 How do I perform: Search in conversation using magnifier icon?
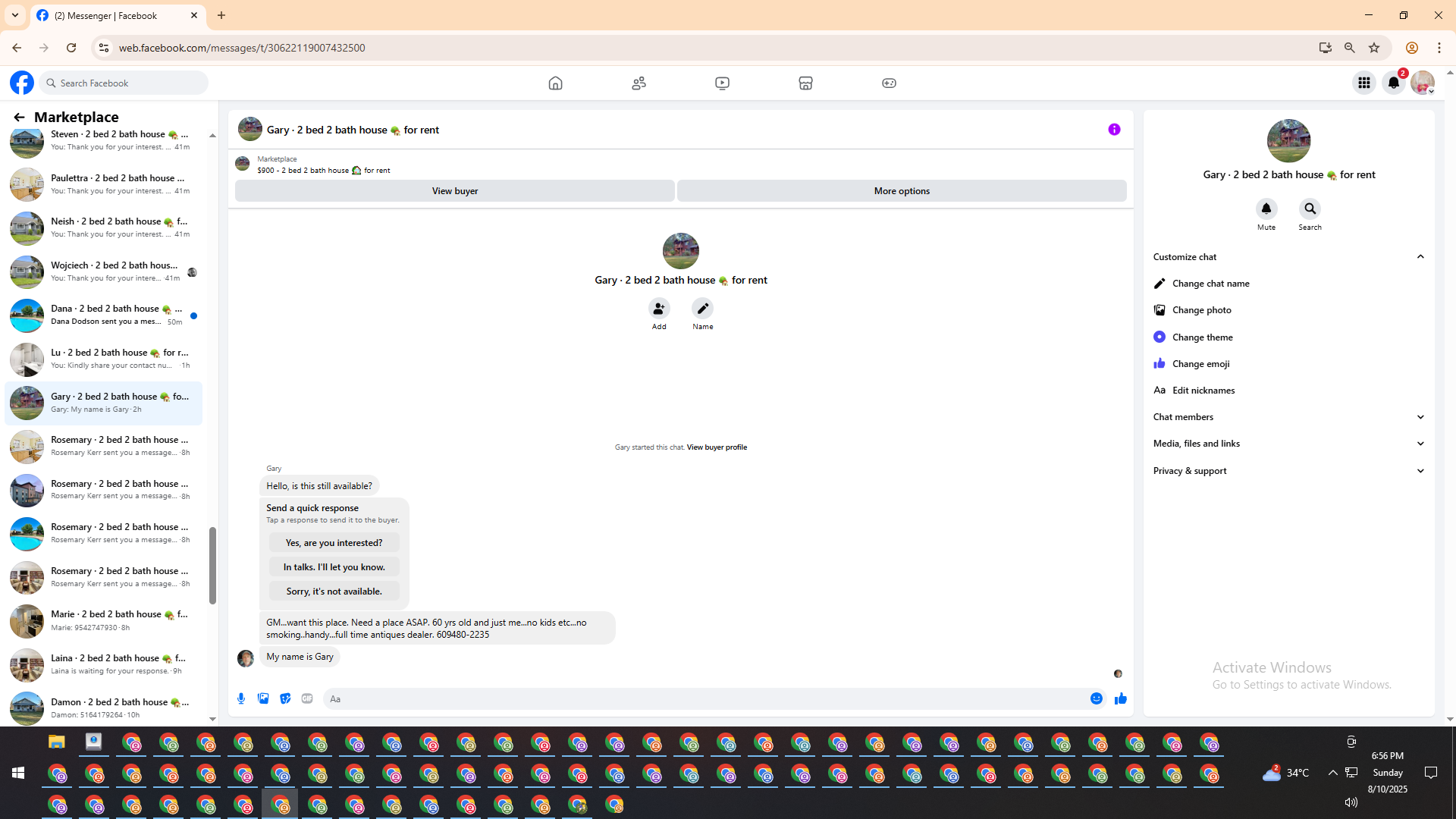pos(1310,209)
